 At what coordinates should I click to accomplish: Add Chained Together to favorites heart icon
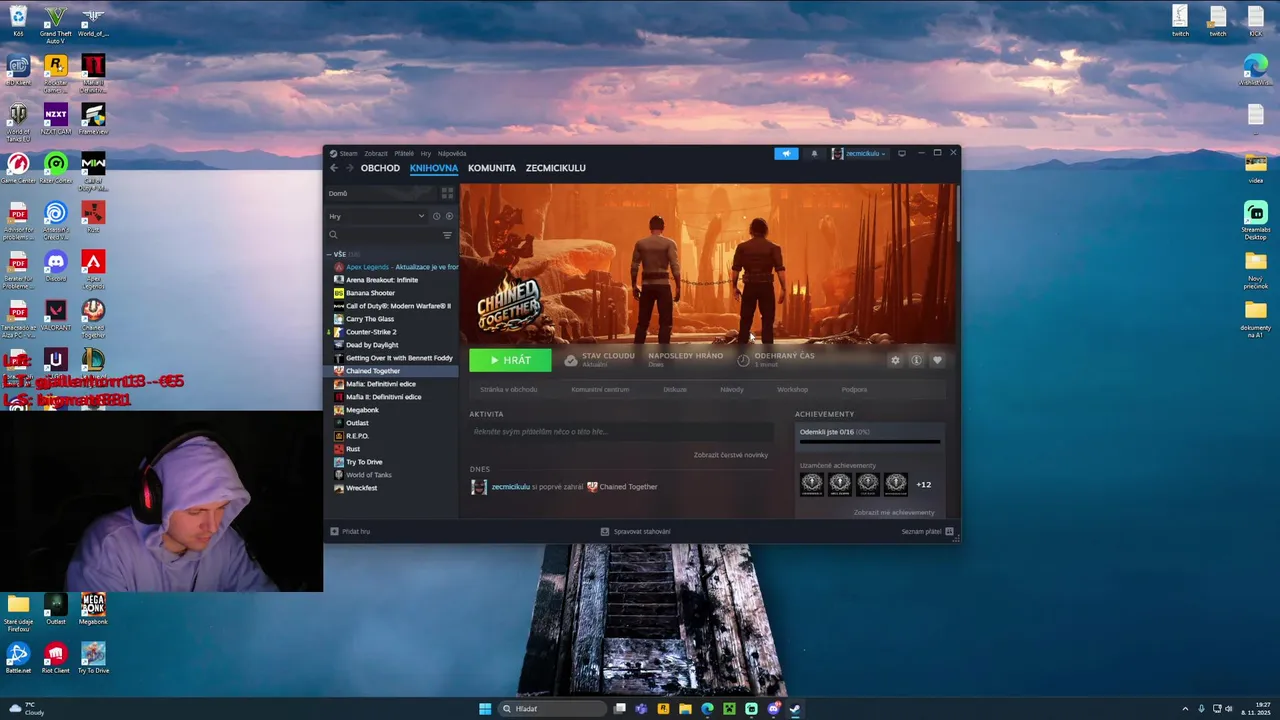[937, 360]
